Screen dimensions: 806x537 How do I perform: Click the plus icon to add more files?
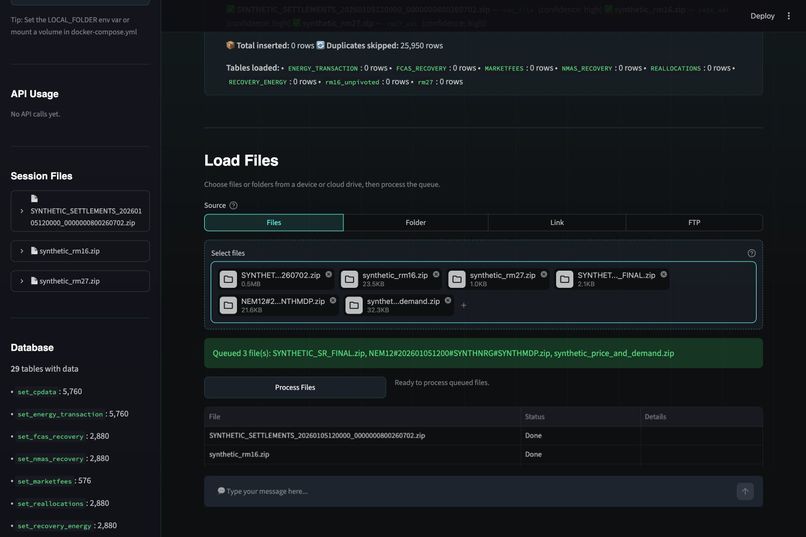[463, 305]
